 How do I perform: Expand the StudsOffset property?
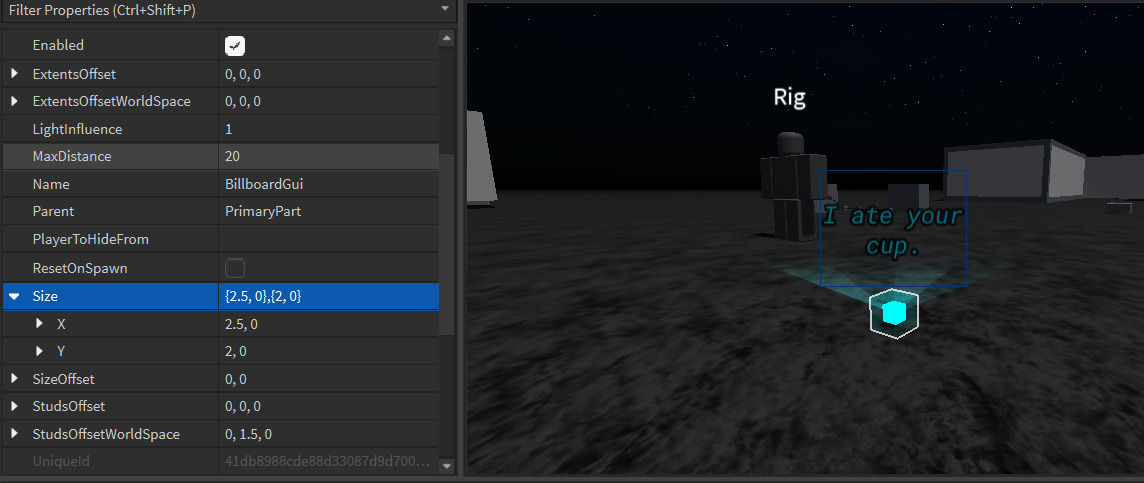15,406
